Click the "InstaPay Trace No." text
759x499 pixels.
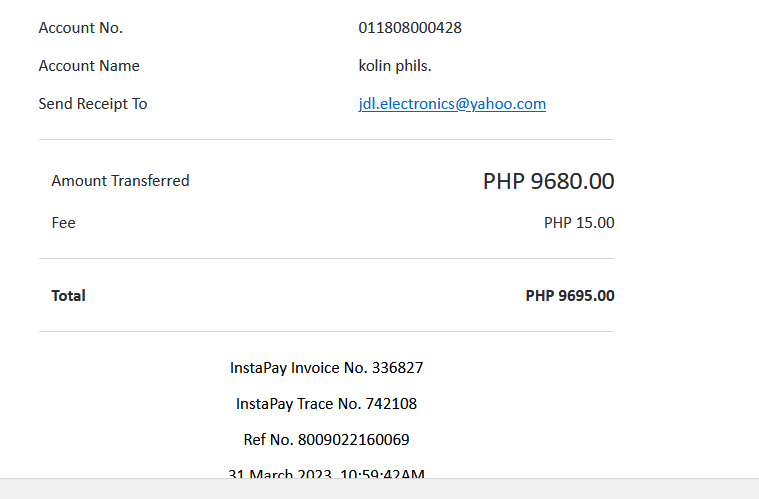pyautogui.click(x=301, y=404)
